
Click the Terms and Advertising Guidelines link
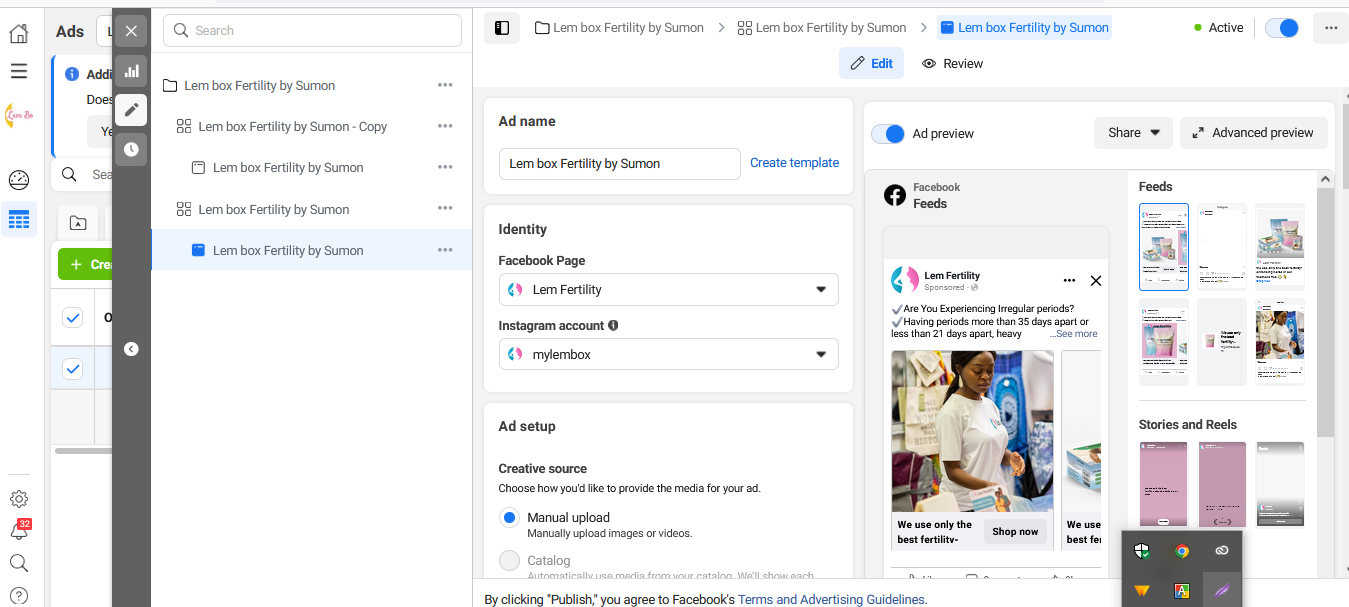coord(831,599)
